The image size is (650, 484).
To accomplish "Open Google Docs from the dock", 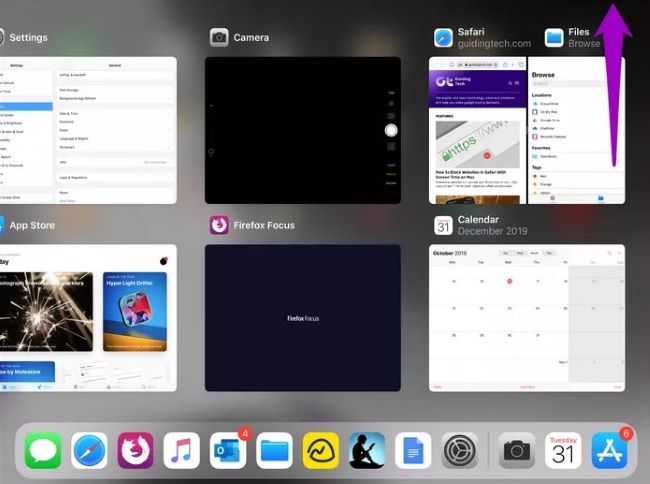I will coord(413,450).
